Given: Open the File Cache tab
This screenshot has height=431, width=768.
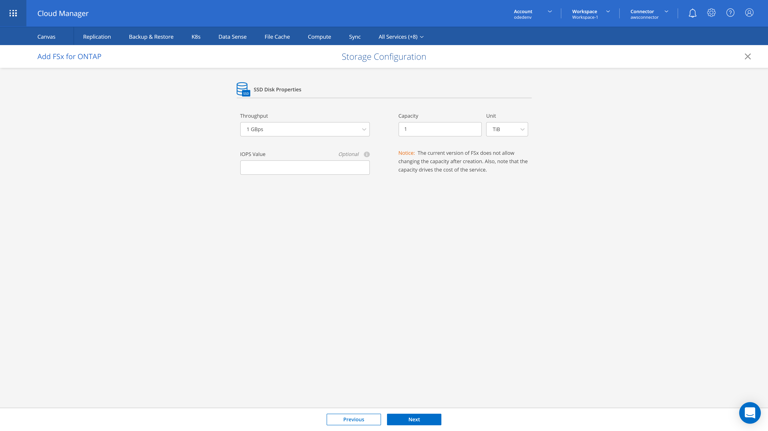Looking at the screenshot, I should [277, 37].
